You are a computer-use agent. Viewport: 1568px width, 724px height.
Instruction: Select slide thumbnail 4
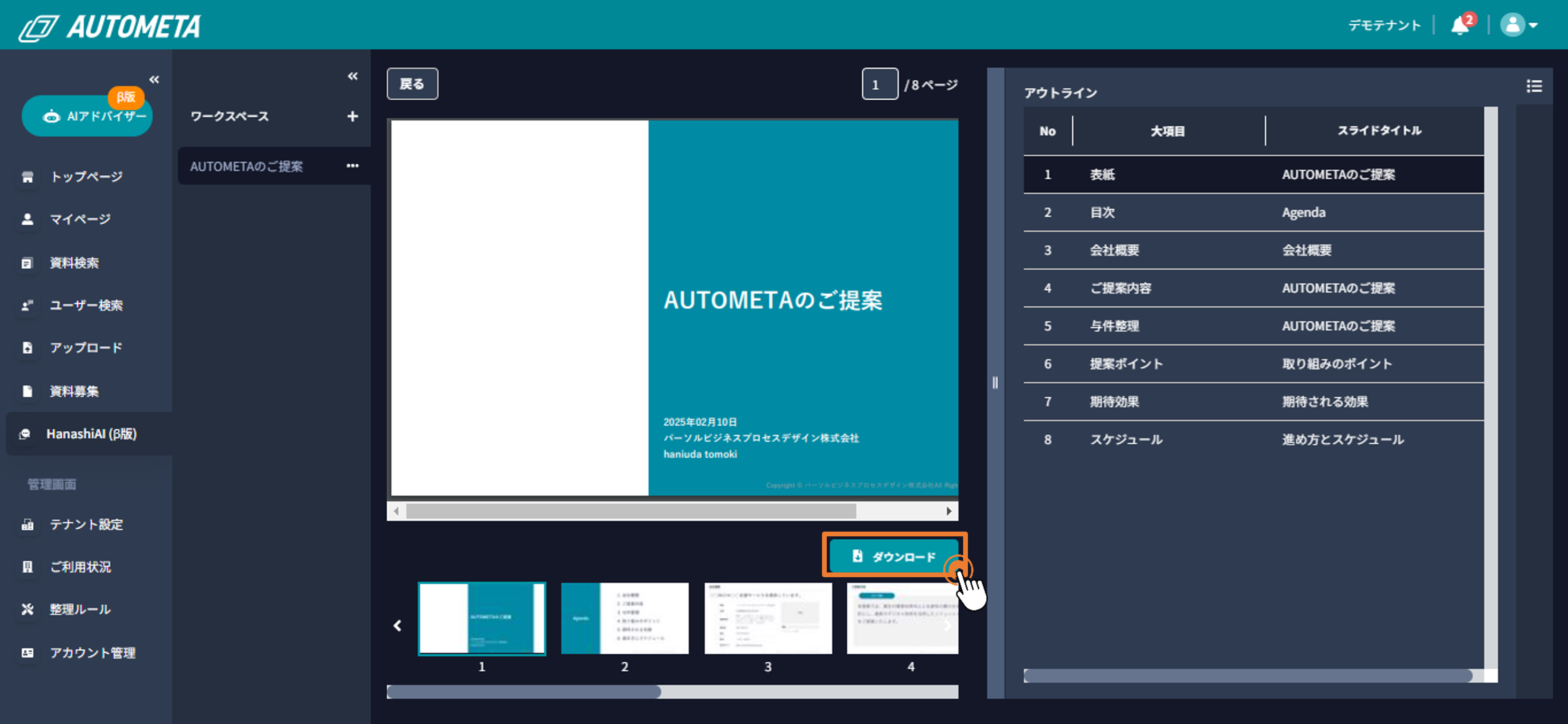click(903, 619)
